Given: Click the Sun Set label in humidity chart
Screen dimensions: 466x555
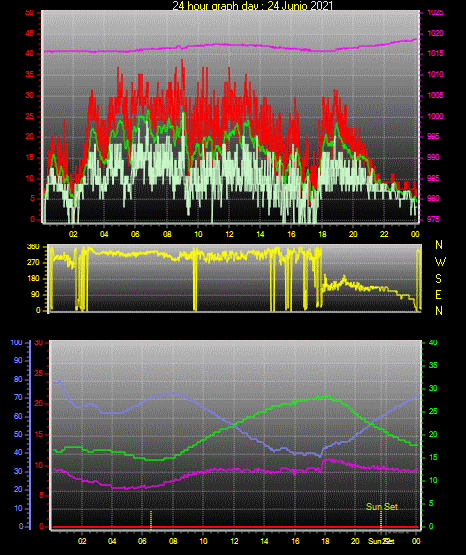Looking at the screenshot, I should (382, 507).
